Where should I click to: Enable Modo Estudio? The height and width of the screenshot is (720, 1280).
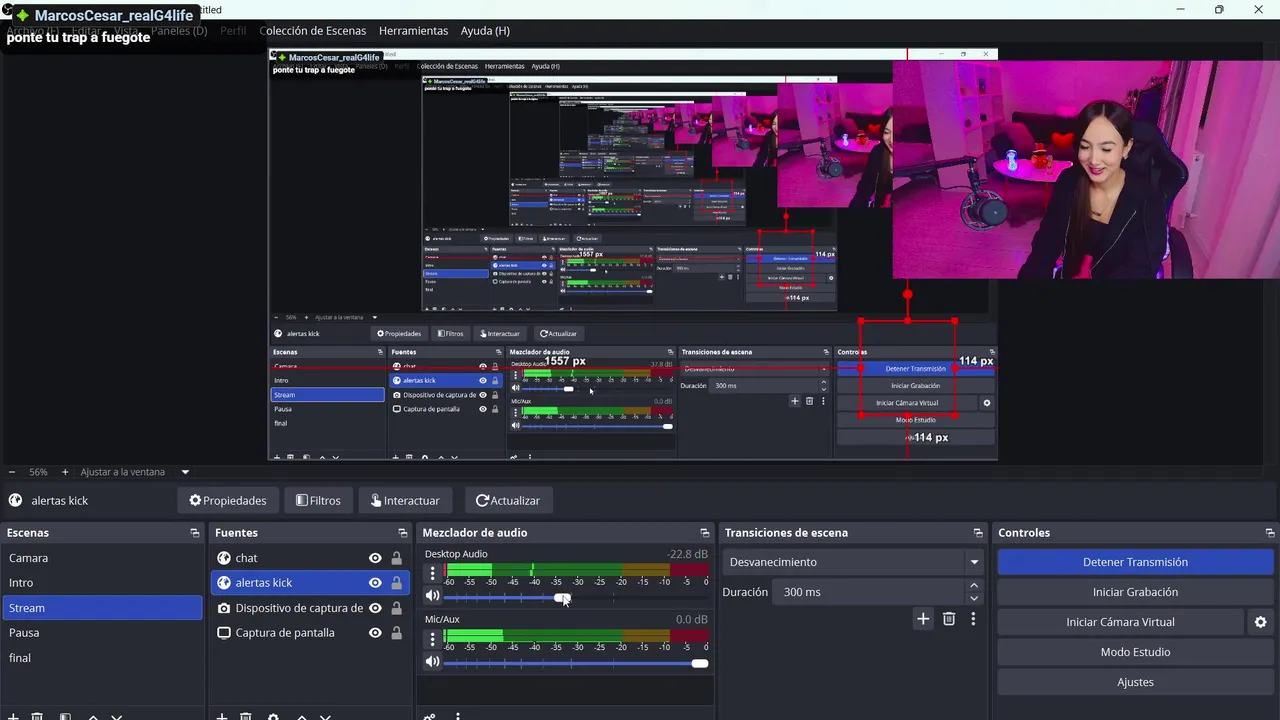(x=1135, y=652)
